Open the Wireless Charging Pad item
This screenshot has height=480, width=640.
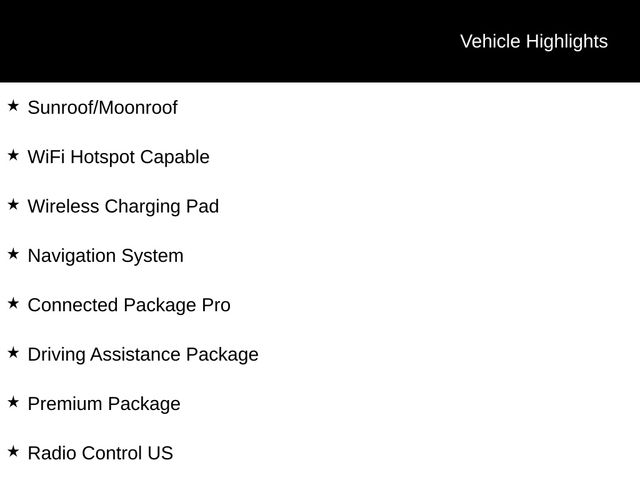(123, 206)
